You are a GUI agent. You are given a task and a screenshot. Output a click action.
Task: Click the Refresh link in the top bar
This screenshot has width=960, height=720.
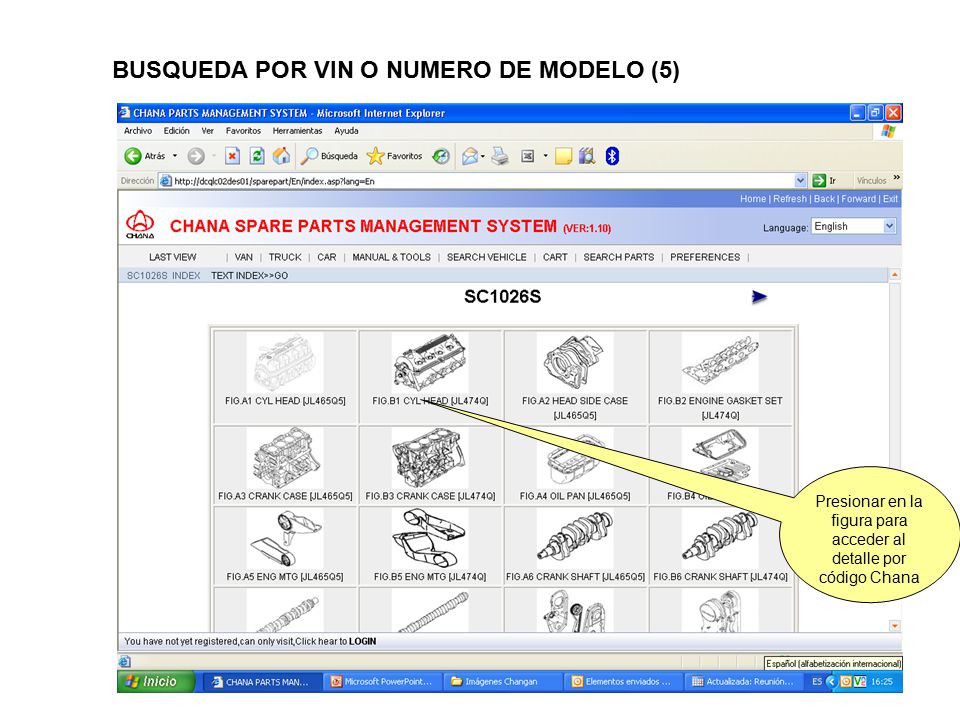pos(790,199)
